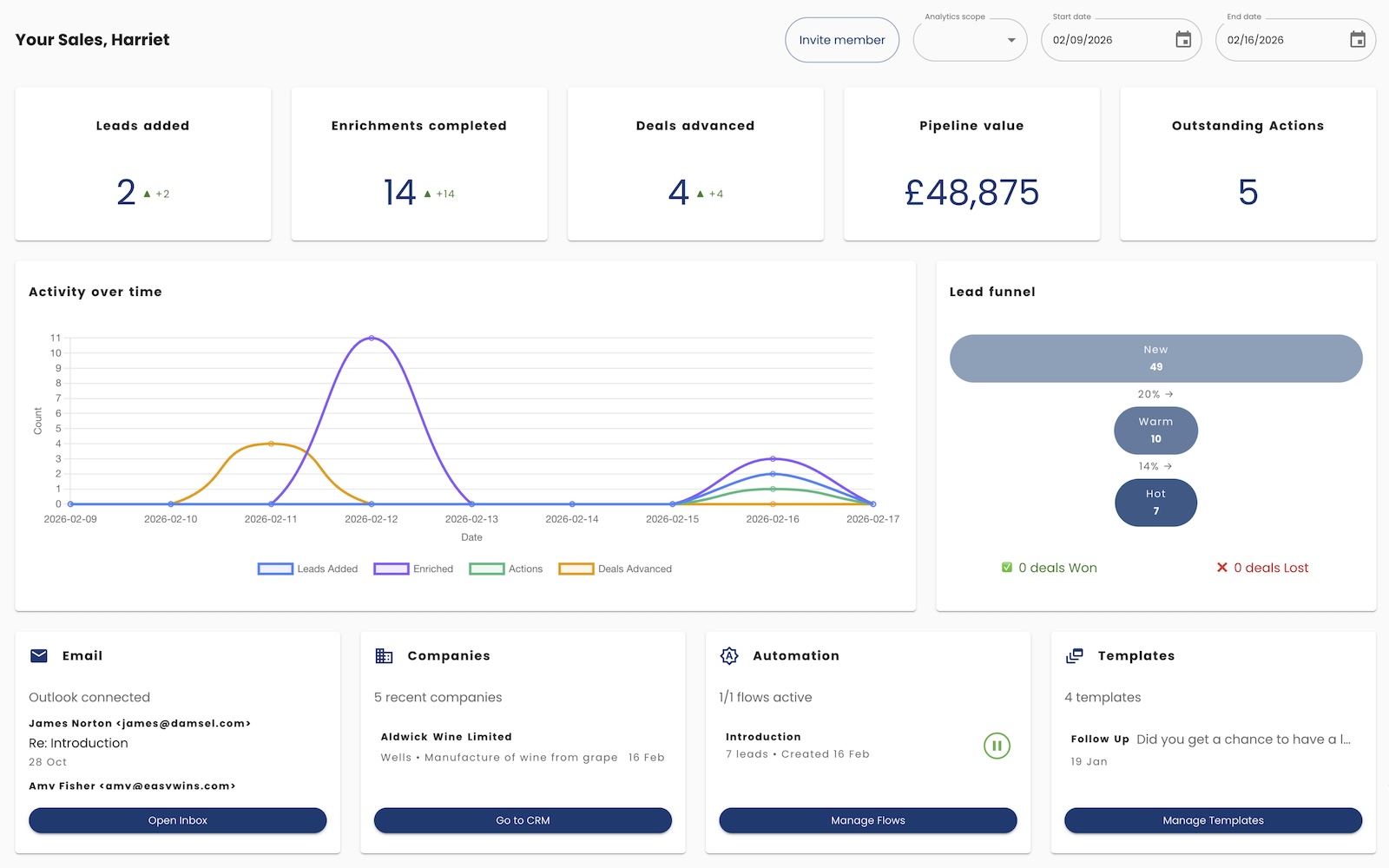Open Inbox from the Email card
The image size is (1389, 868).
tap(178, 820)
